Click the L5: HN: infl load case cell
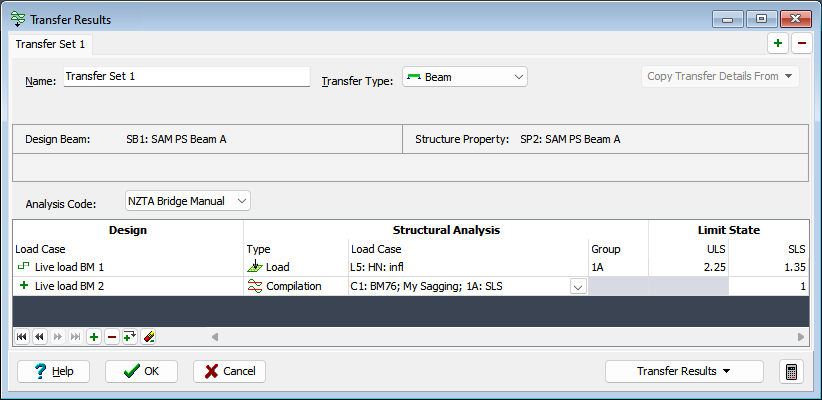Image resolution: width=822 pixels, height=400 pixels. click(468, 267)
